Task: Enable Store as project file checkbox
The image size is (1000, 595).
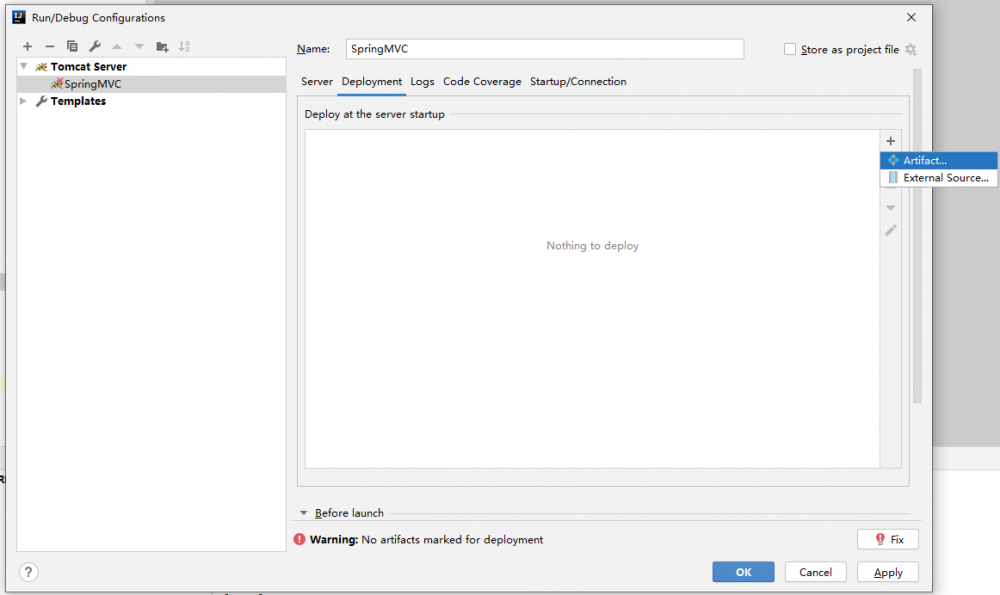Action: click(790, 49)
